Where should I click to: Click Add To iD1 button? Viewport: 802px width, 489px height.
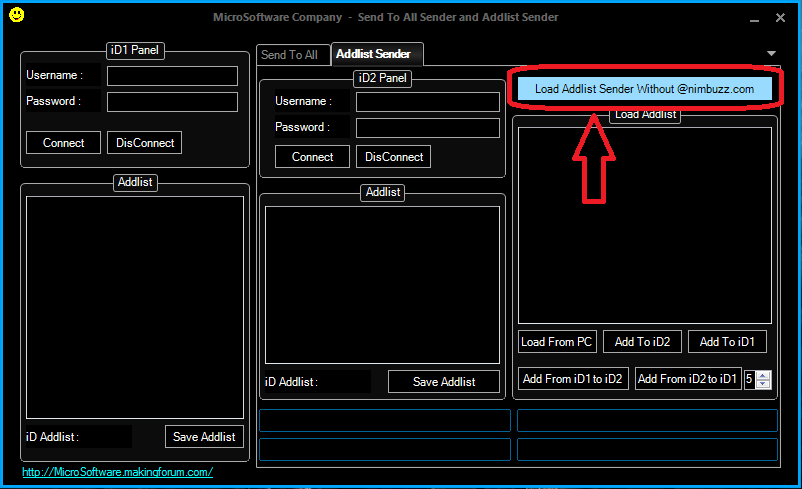(727, 342)
